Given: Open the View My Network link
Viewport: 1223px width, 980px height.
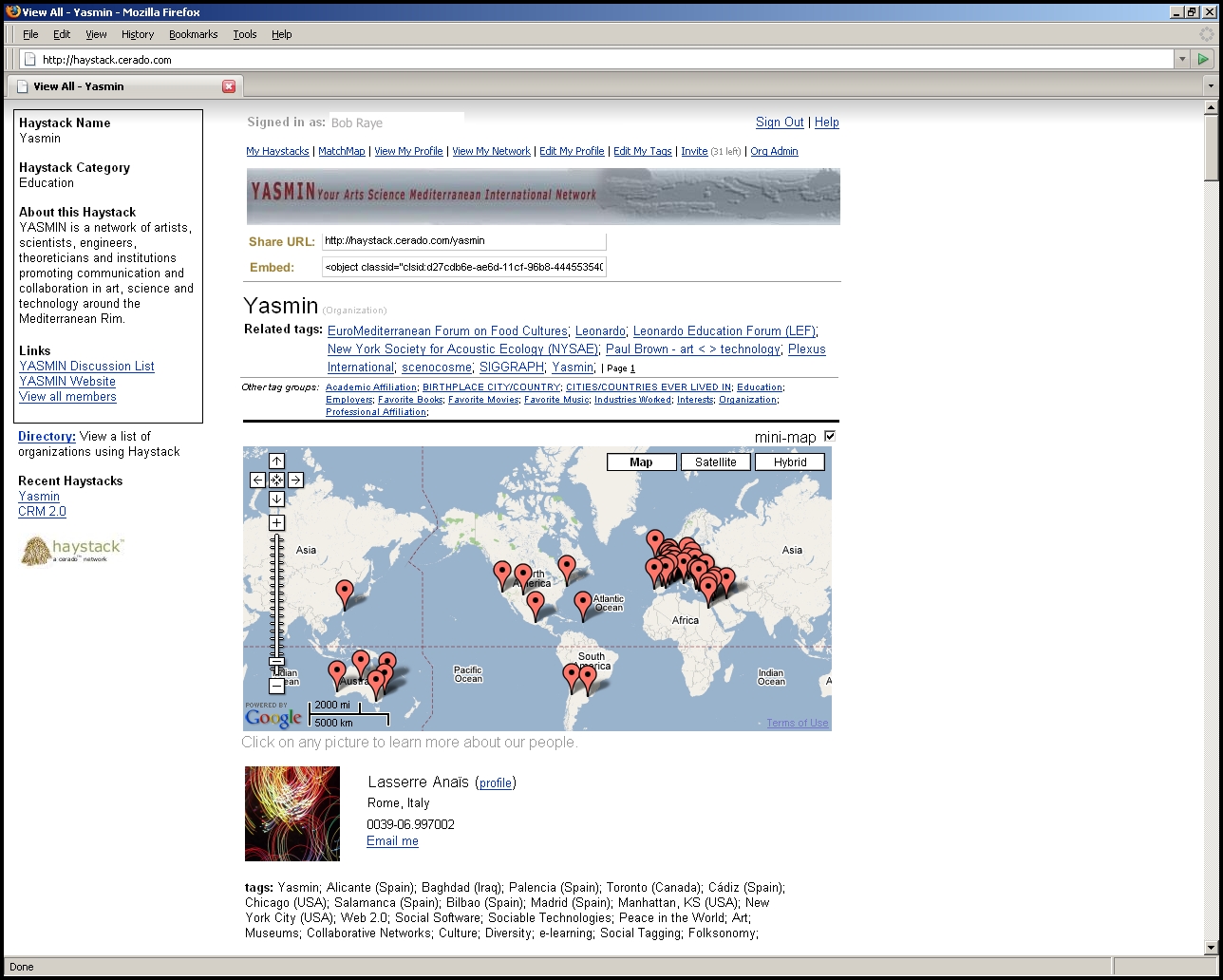Looking at the screenshot, I should click(x=491, y=151).
